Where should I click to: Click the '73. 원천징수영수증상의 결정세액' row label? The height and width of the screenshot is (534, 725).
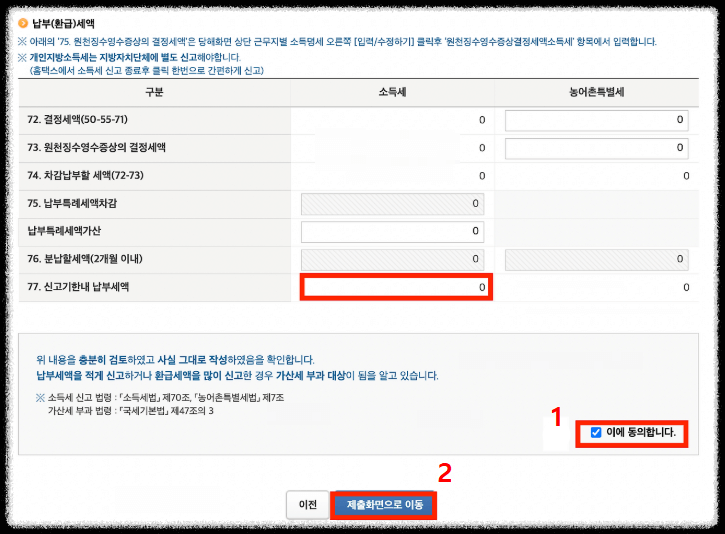click(96, 147)
